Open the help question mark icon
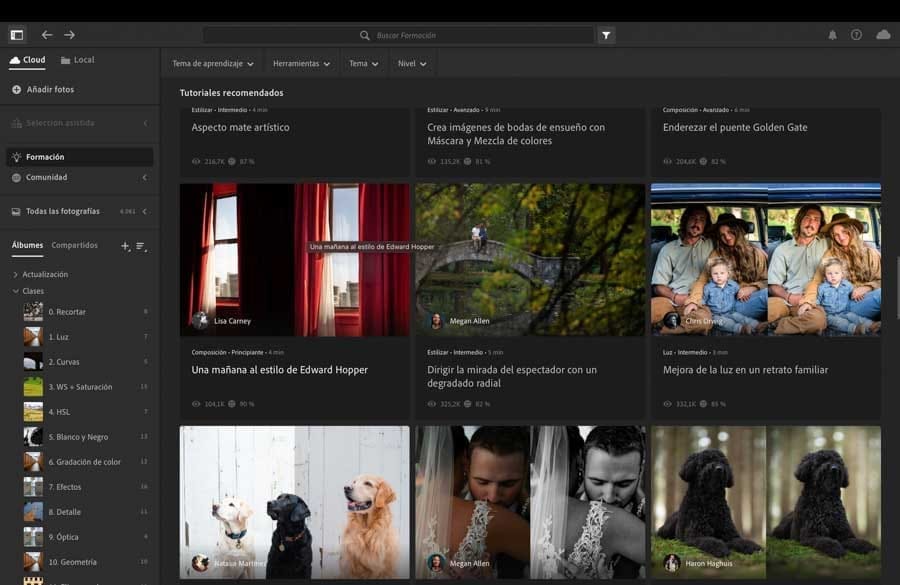Image resolution: width=900 pixels, height=585 pixels. point(856,35)
